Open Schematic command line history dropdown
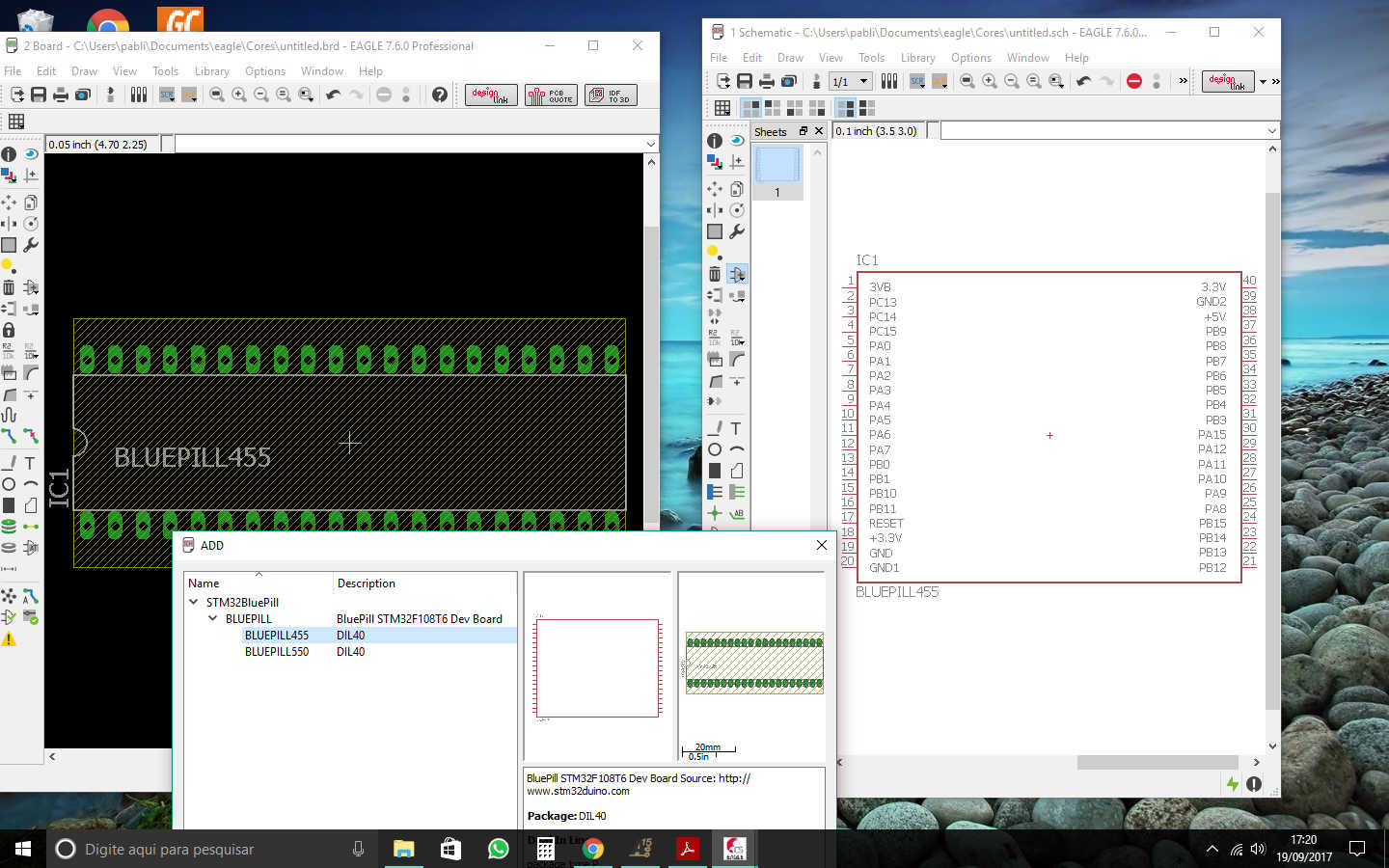1389x868 pixels. pyautogui.click(x=1271, y=130)
